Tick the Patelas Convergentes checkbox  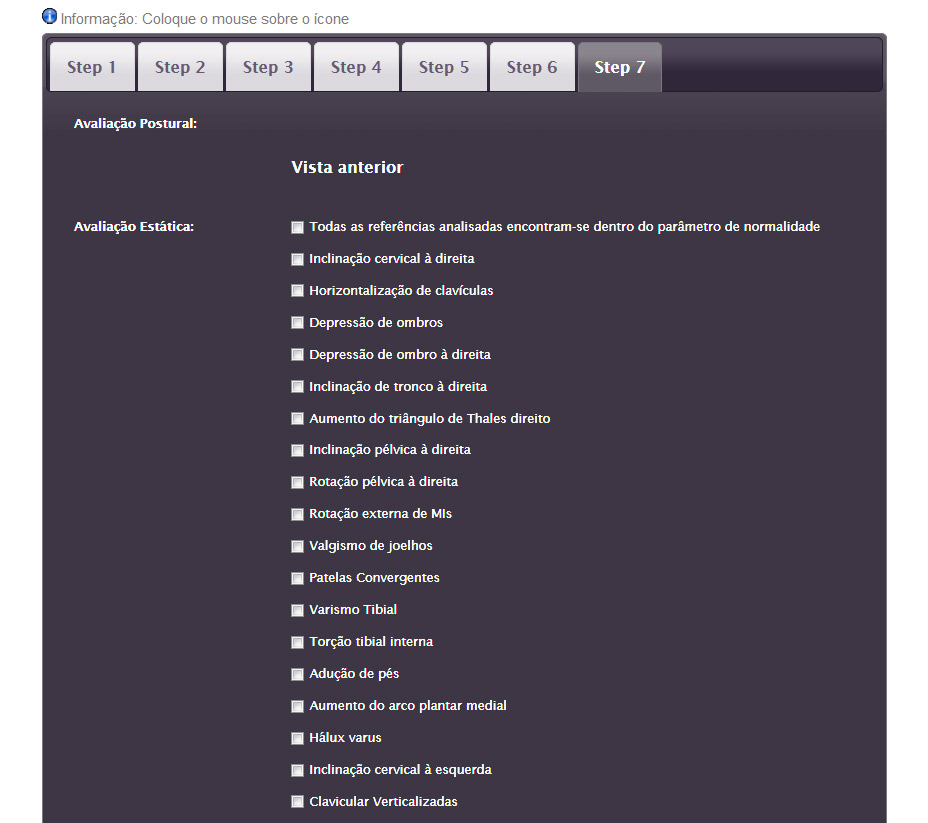(298, 579)
